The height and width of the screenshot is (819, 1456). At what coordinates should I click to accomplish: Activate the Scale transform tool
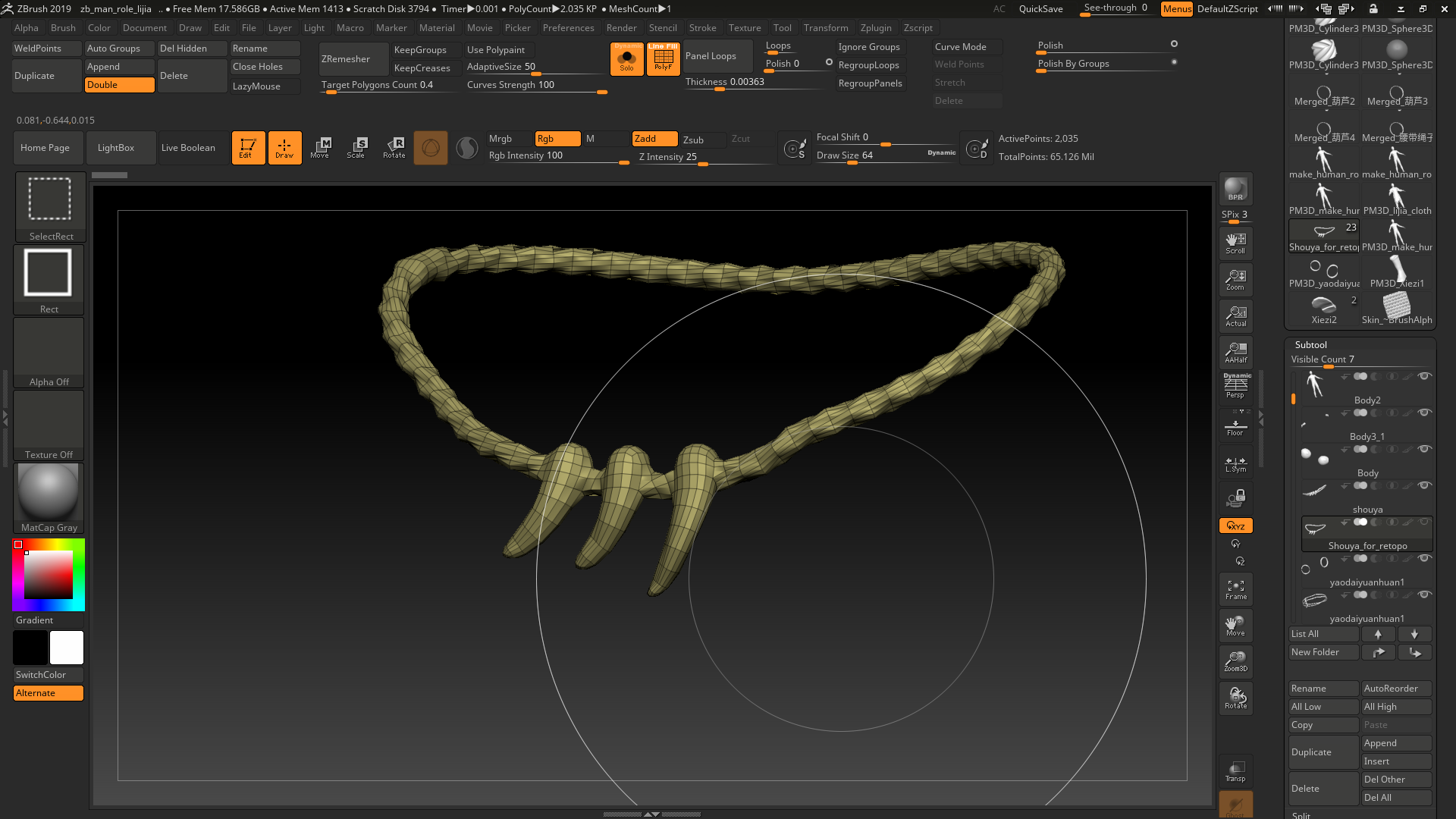click(356, 147)
